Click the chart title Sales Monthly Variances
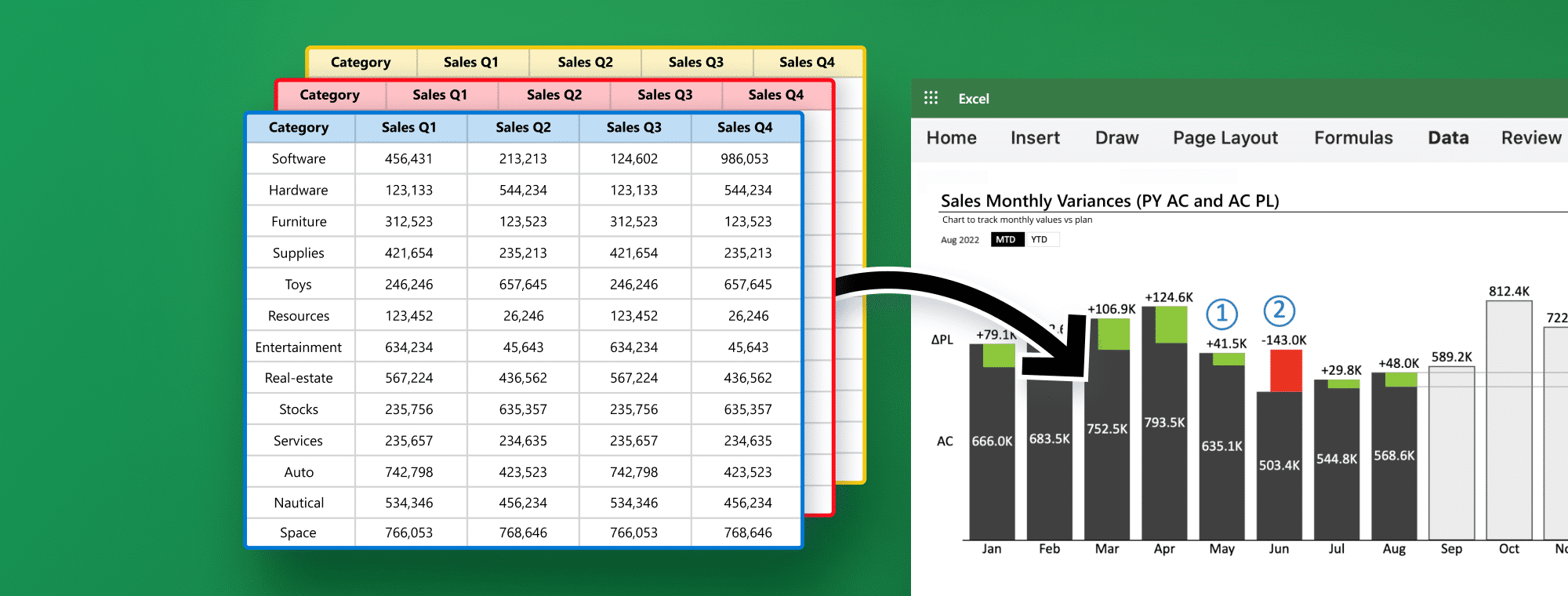The width and height of the screenshot is (1568, 596). [x=1109, y=201]
